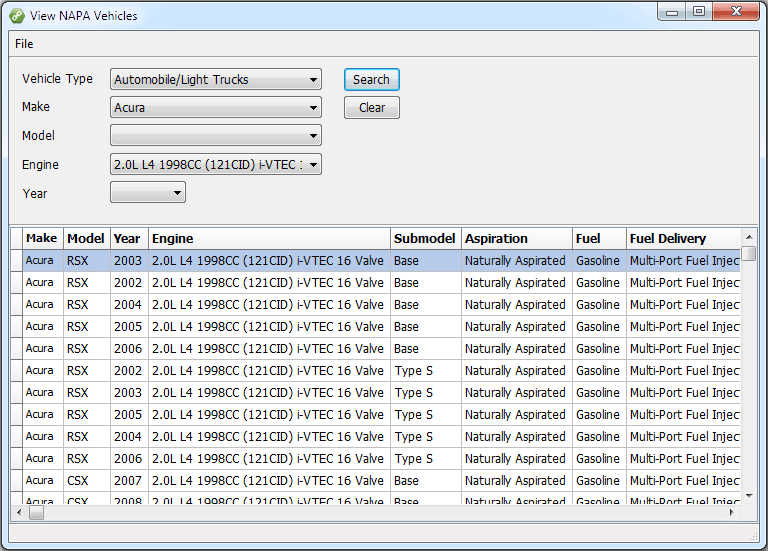Click the horizontal scrollbar right arrow

tap(731, 512)
